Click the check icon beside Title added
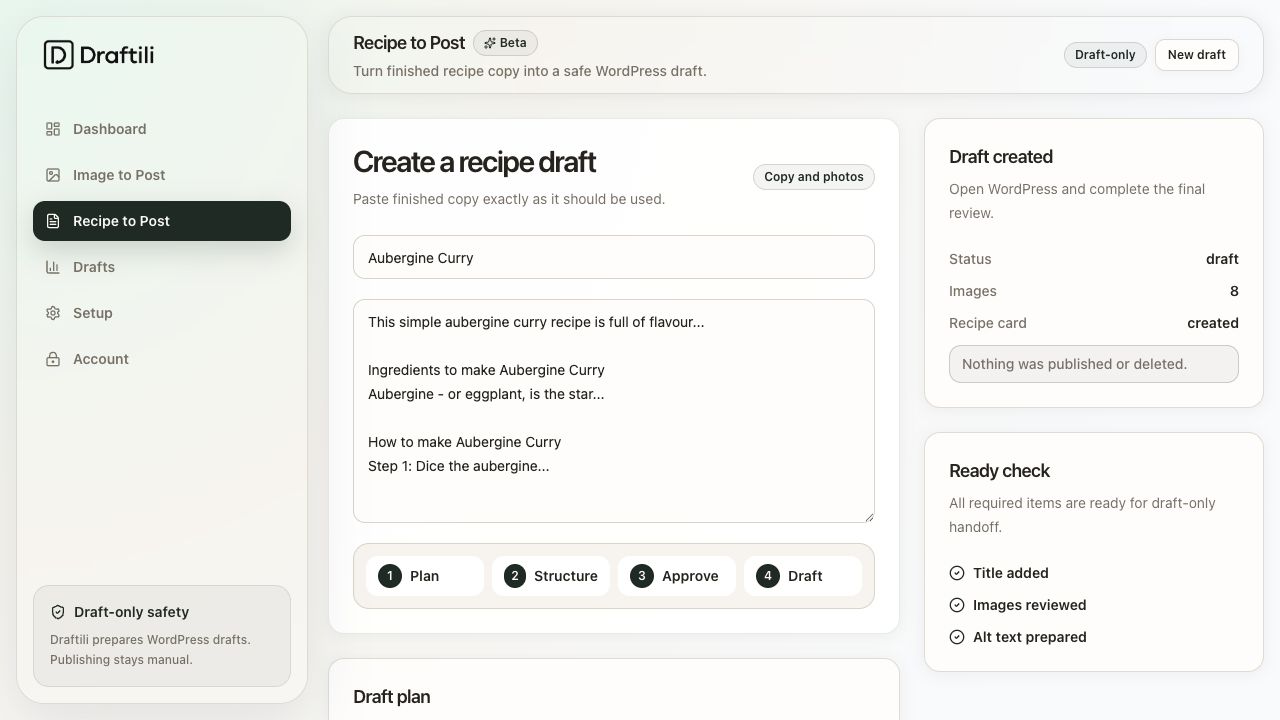Screen dimensions: 1280x720 coord(957,573)
